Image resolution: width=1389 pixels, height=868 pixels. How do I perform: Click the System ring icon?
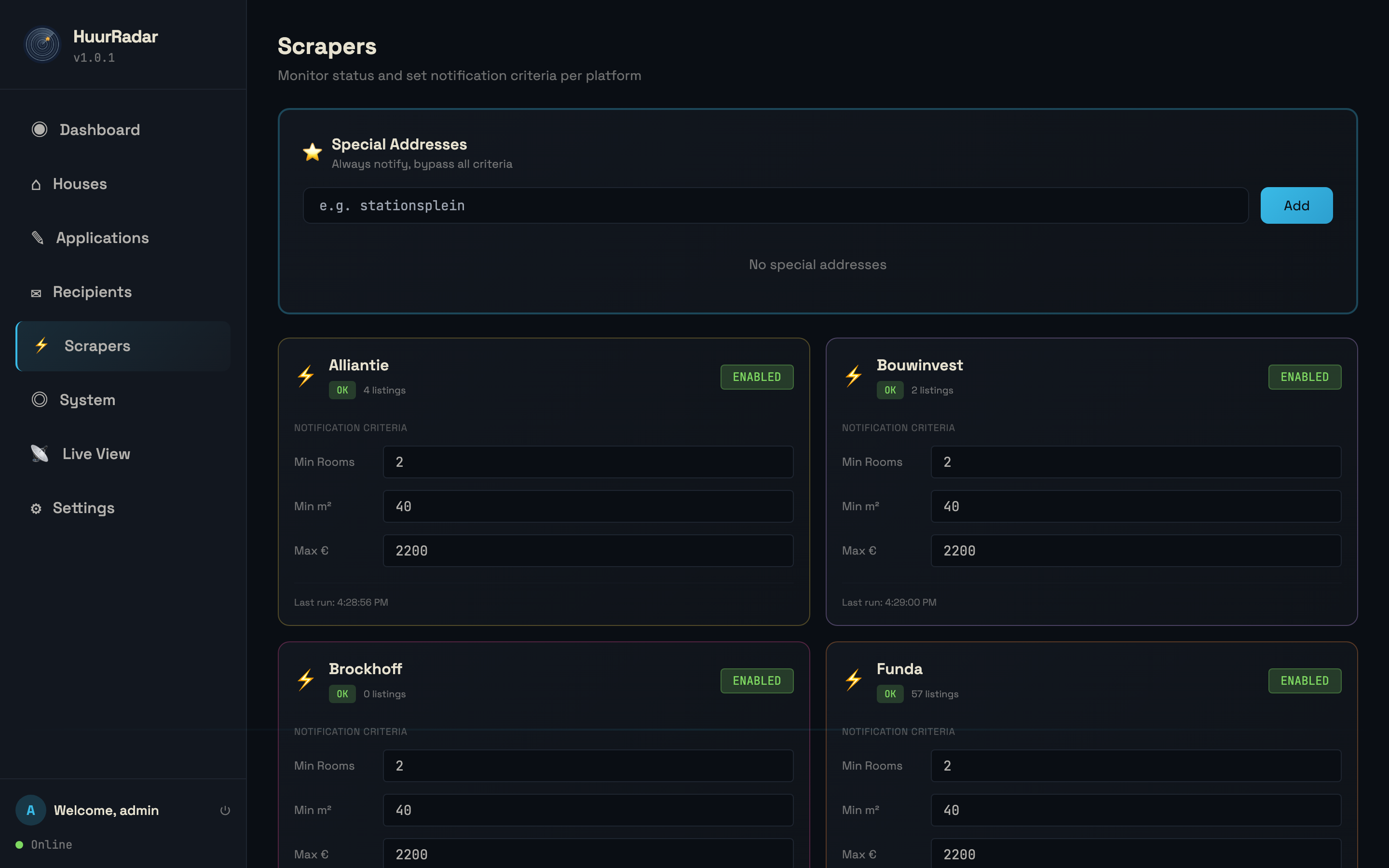[x=39, y=400]
